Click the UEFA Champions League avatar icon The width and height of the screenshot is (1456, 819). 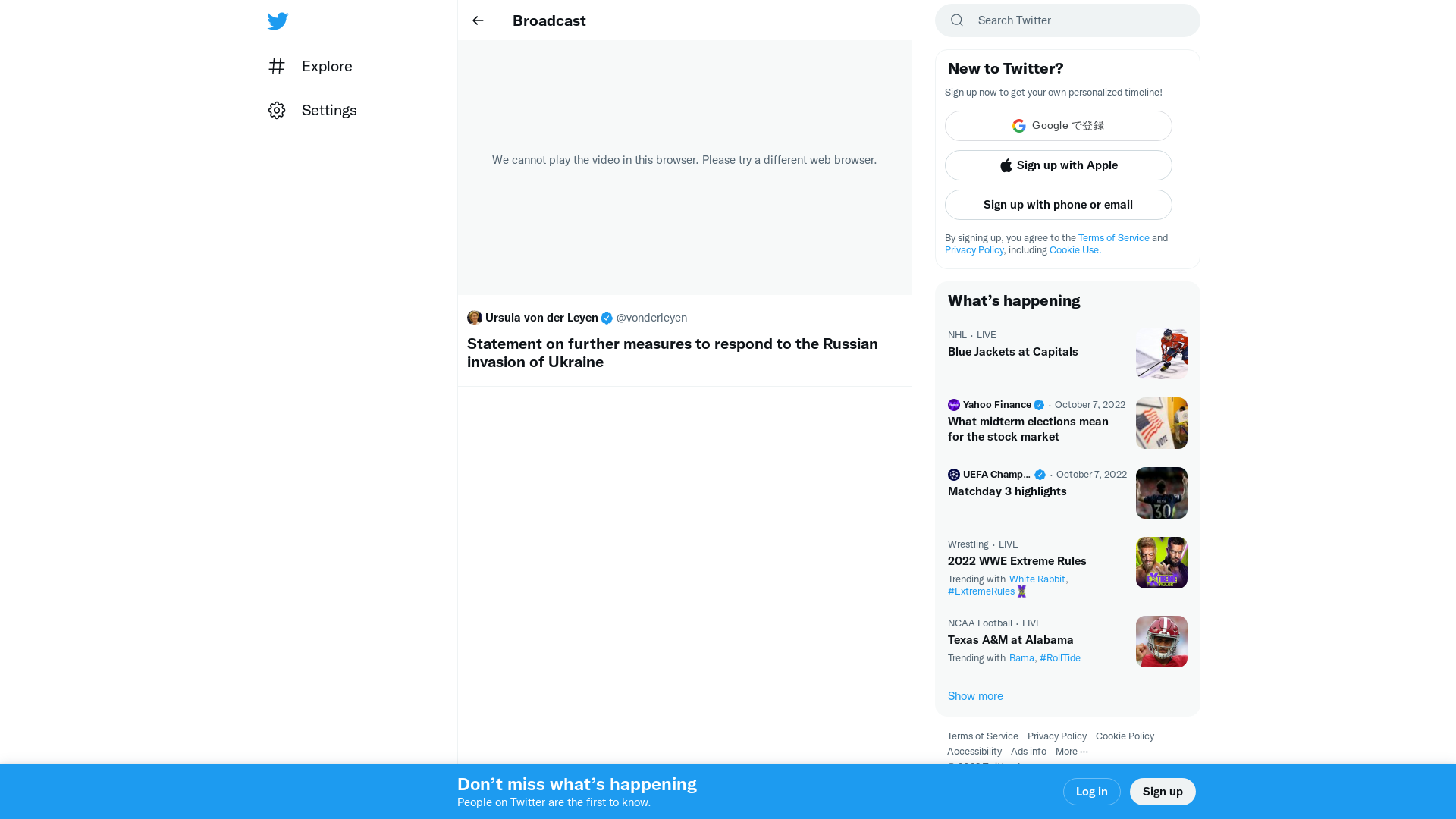coord(954,475)
